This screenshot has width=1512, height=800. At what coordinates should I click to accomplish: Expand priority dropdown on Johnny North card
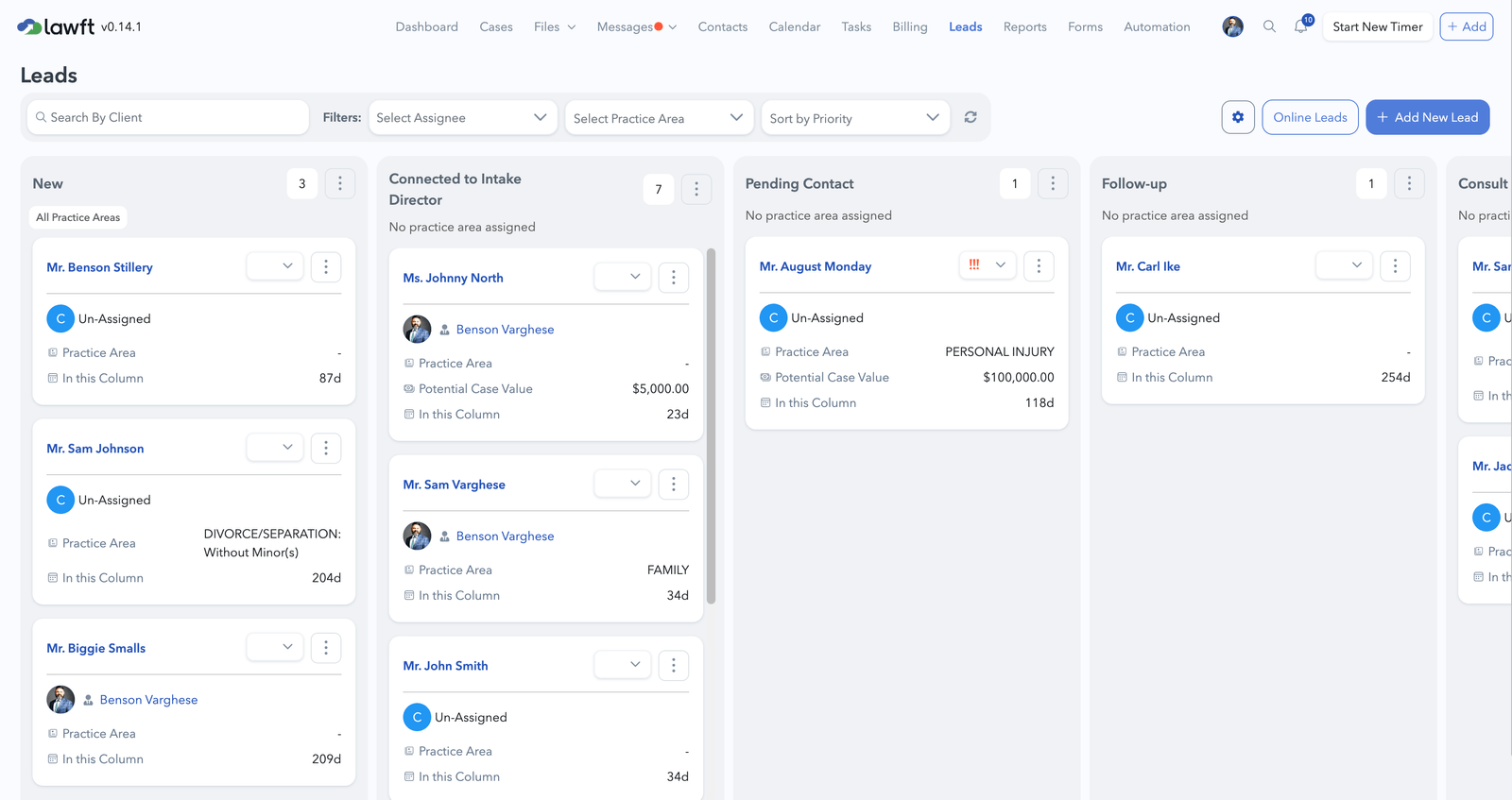[x=623, y=277]
